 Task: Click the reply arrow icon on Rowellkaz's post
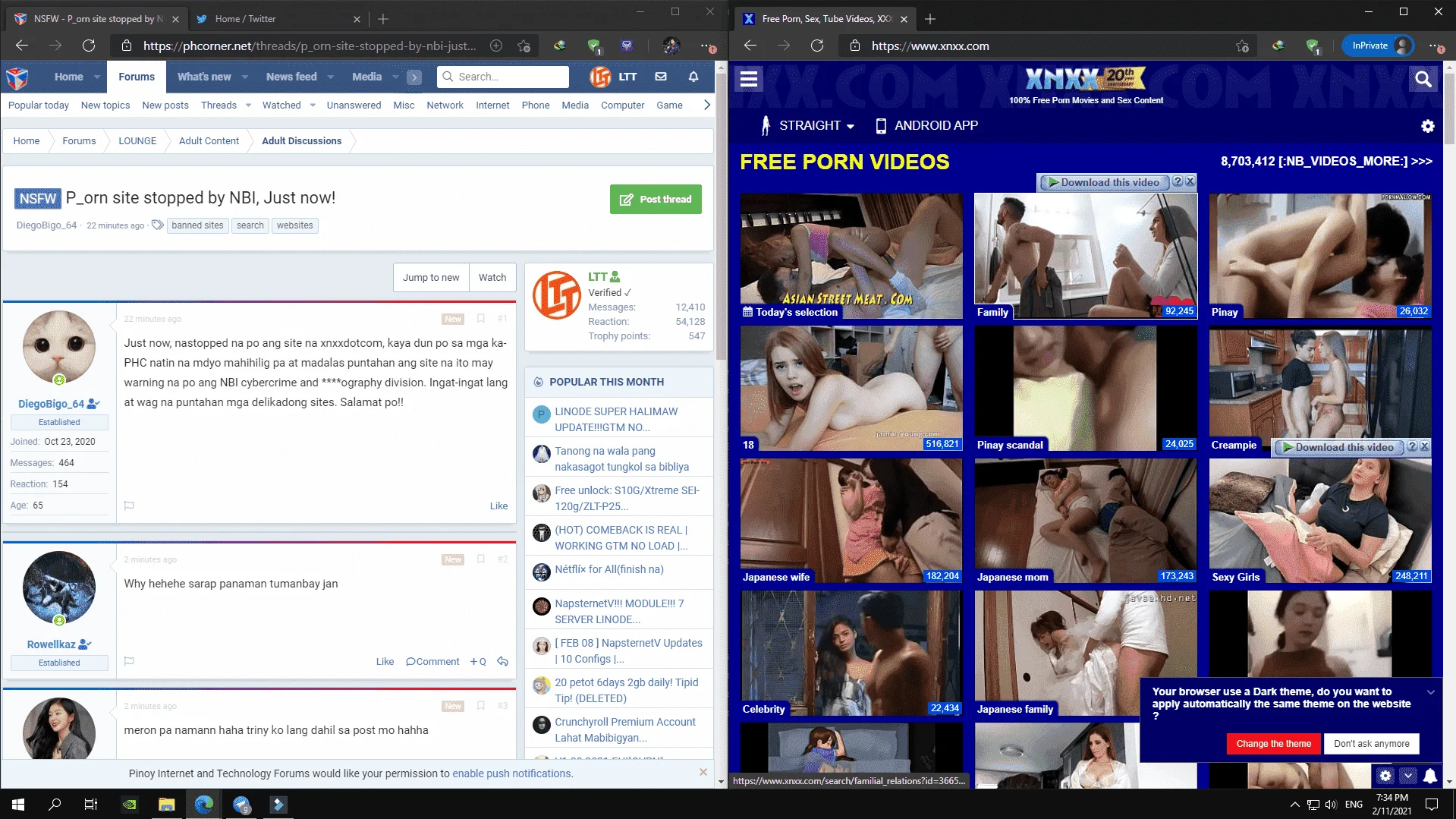click(502, 661)
